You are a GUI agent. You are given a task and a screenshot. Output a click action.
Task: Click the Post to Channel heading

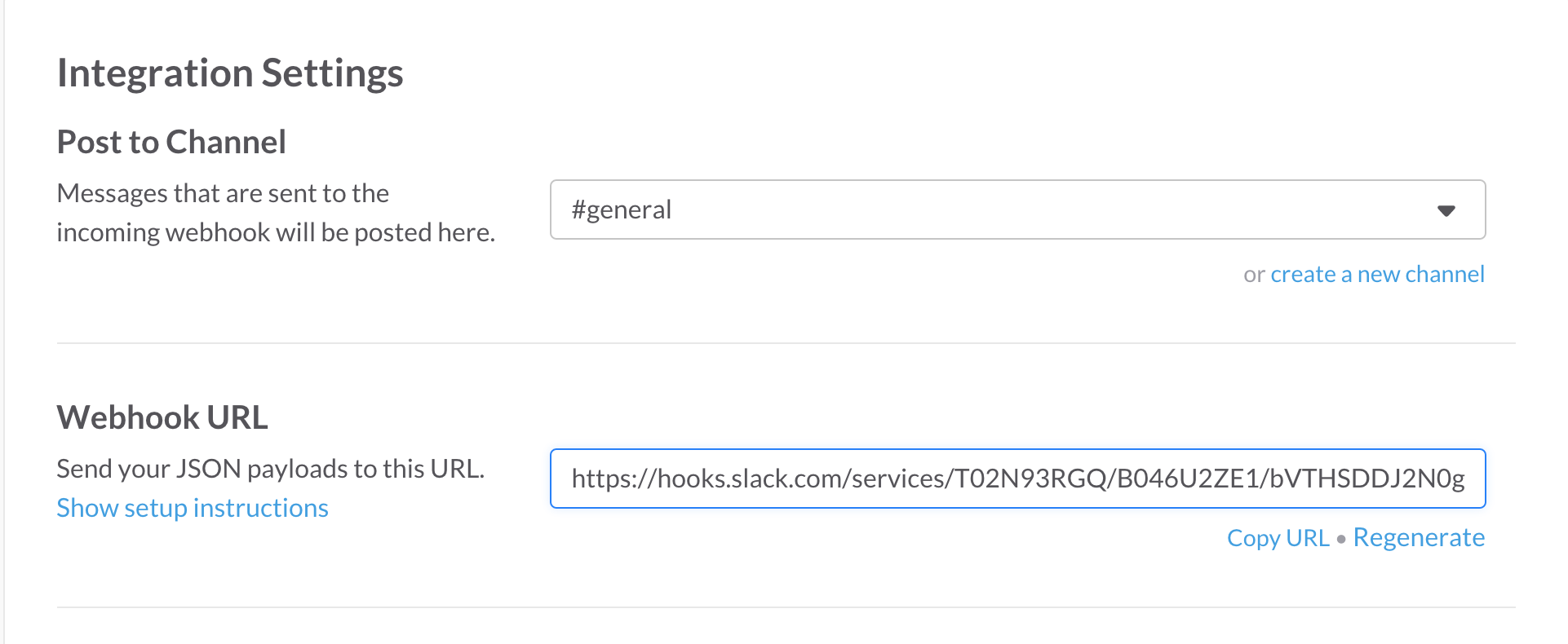(x=171, y=142)
